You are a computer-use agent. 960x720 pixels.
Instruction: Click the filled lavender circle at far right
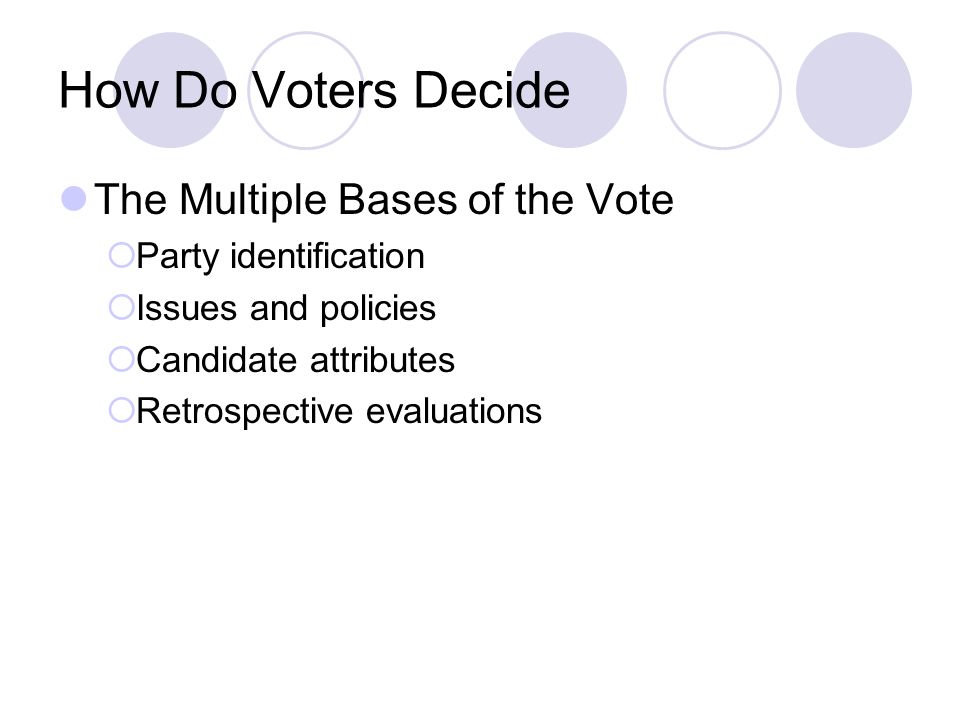pyautogui.click(x=853, y=90)
